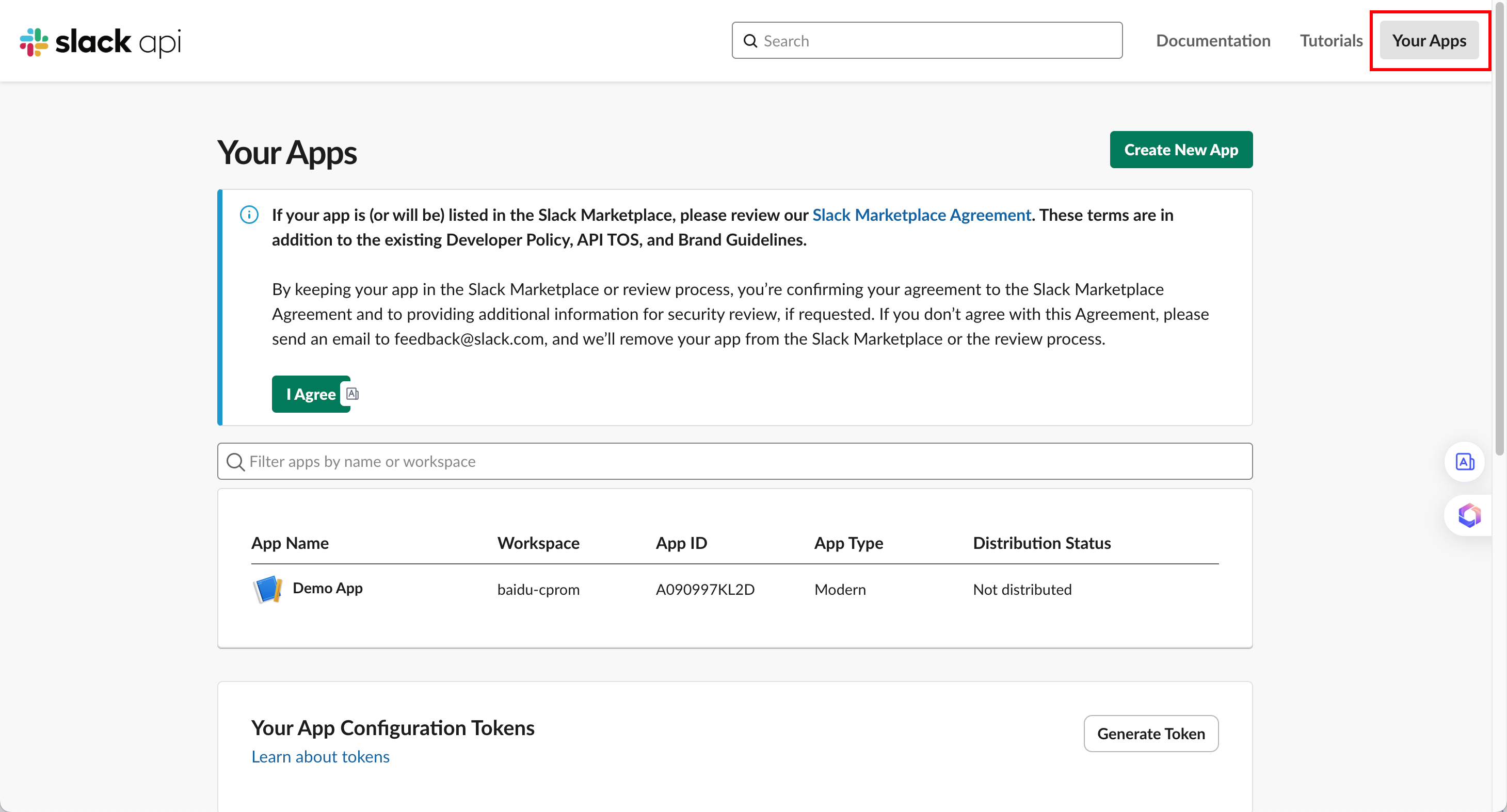This screenshot has width=1507, height=812.
Task: Click the search magnifier icon in header
Action: tap(750, 41)
